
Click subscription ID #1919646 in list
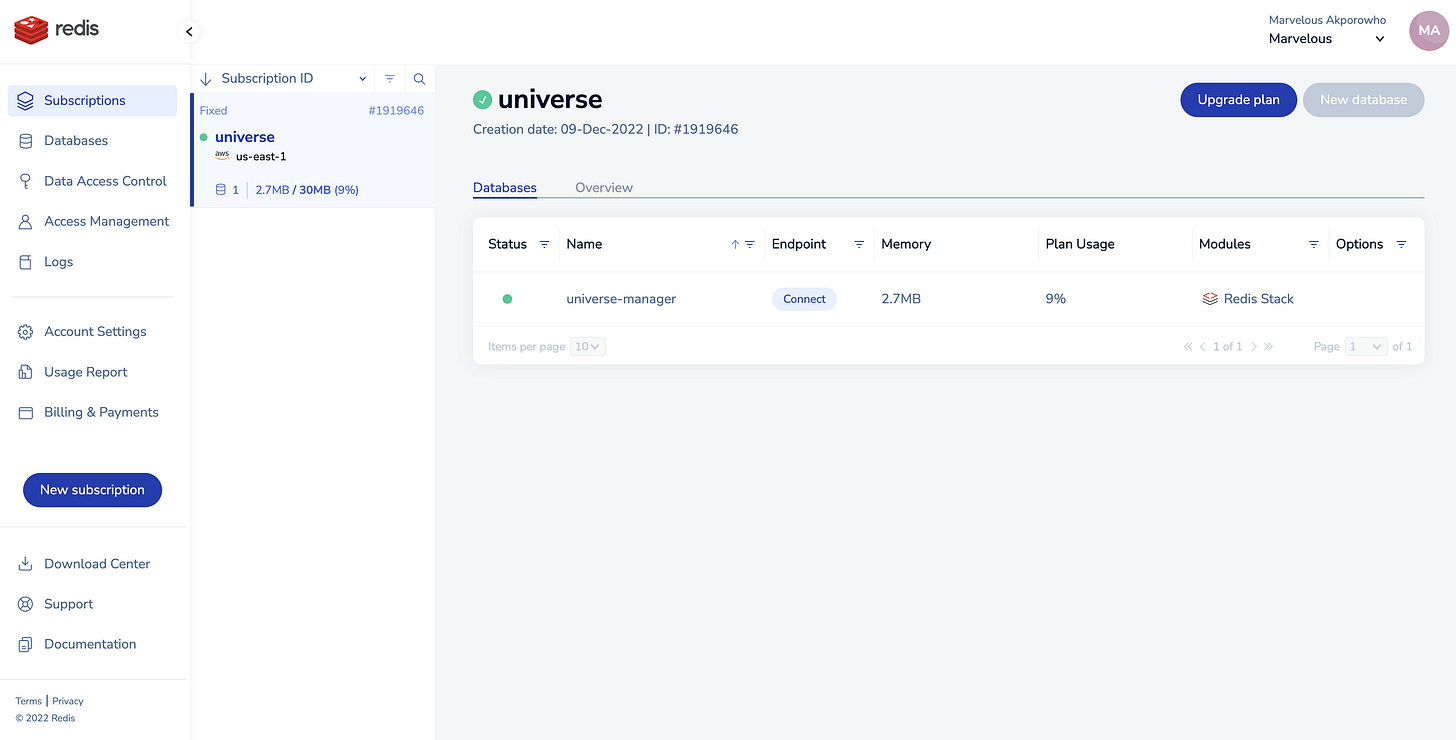click(x=396, y=111)
